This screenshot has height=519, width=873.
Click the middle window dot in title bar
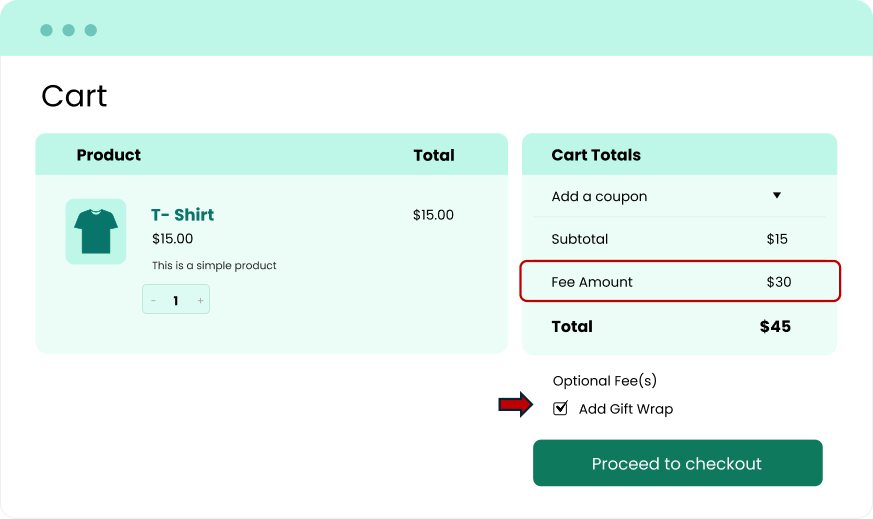pyautogui.click(x=68, y=30)
